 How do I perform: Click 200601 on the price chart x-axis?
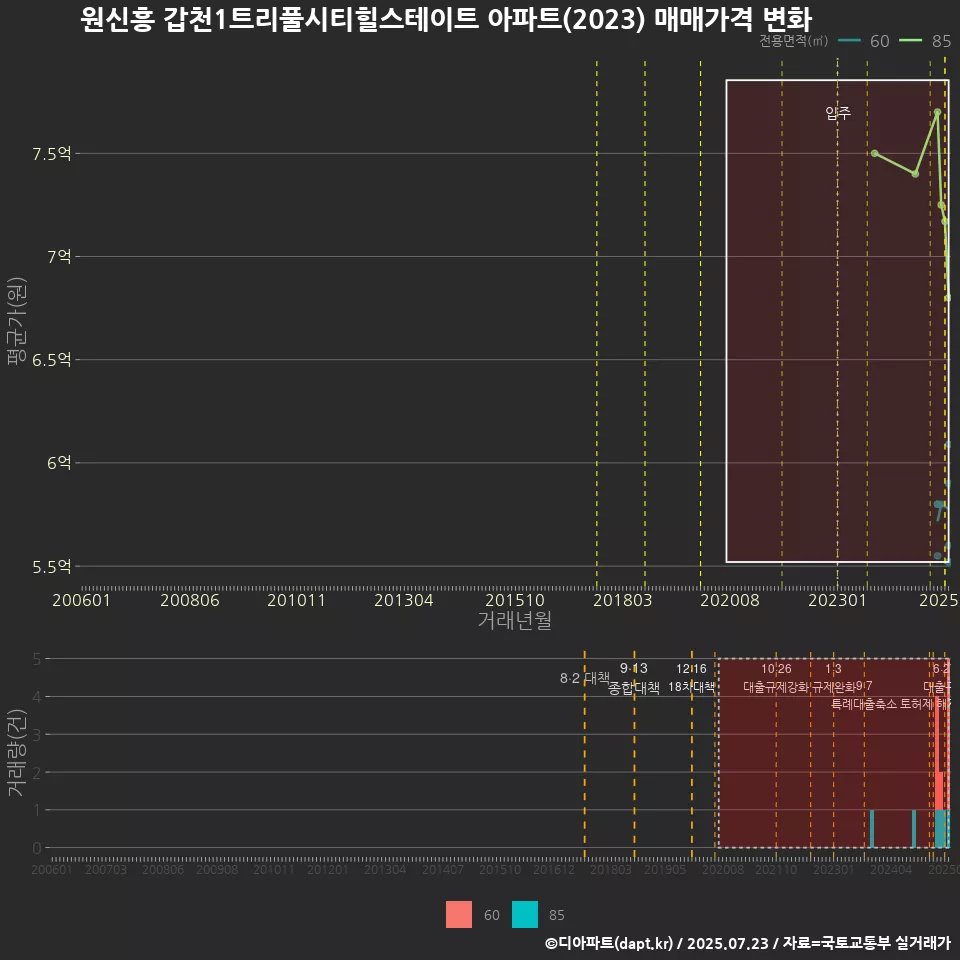(x=81, y=600)
